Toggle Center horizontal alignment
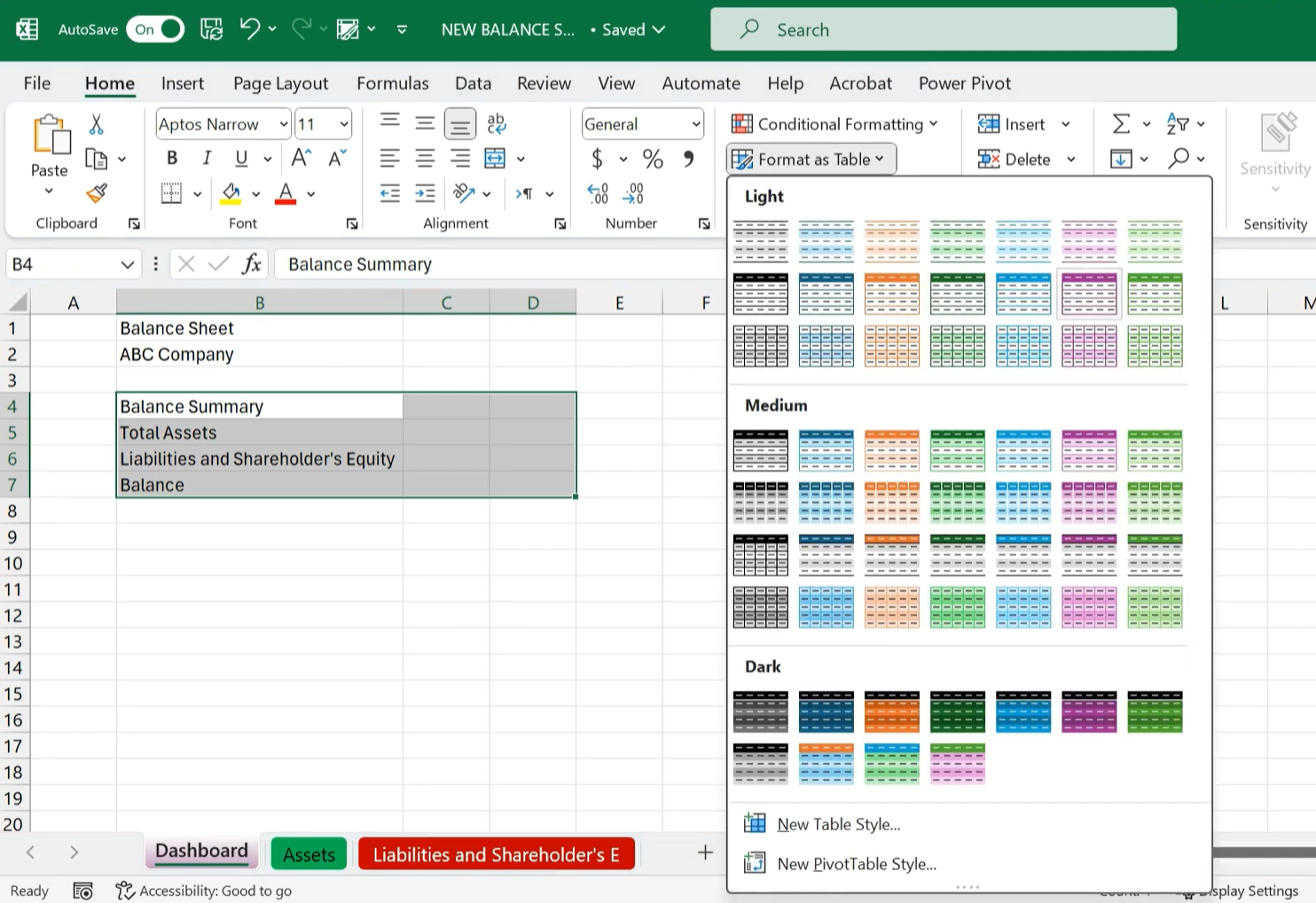 [426, 159]
